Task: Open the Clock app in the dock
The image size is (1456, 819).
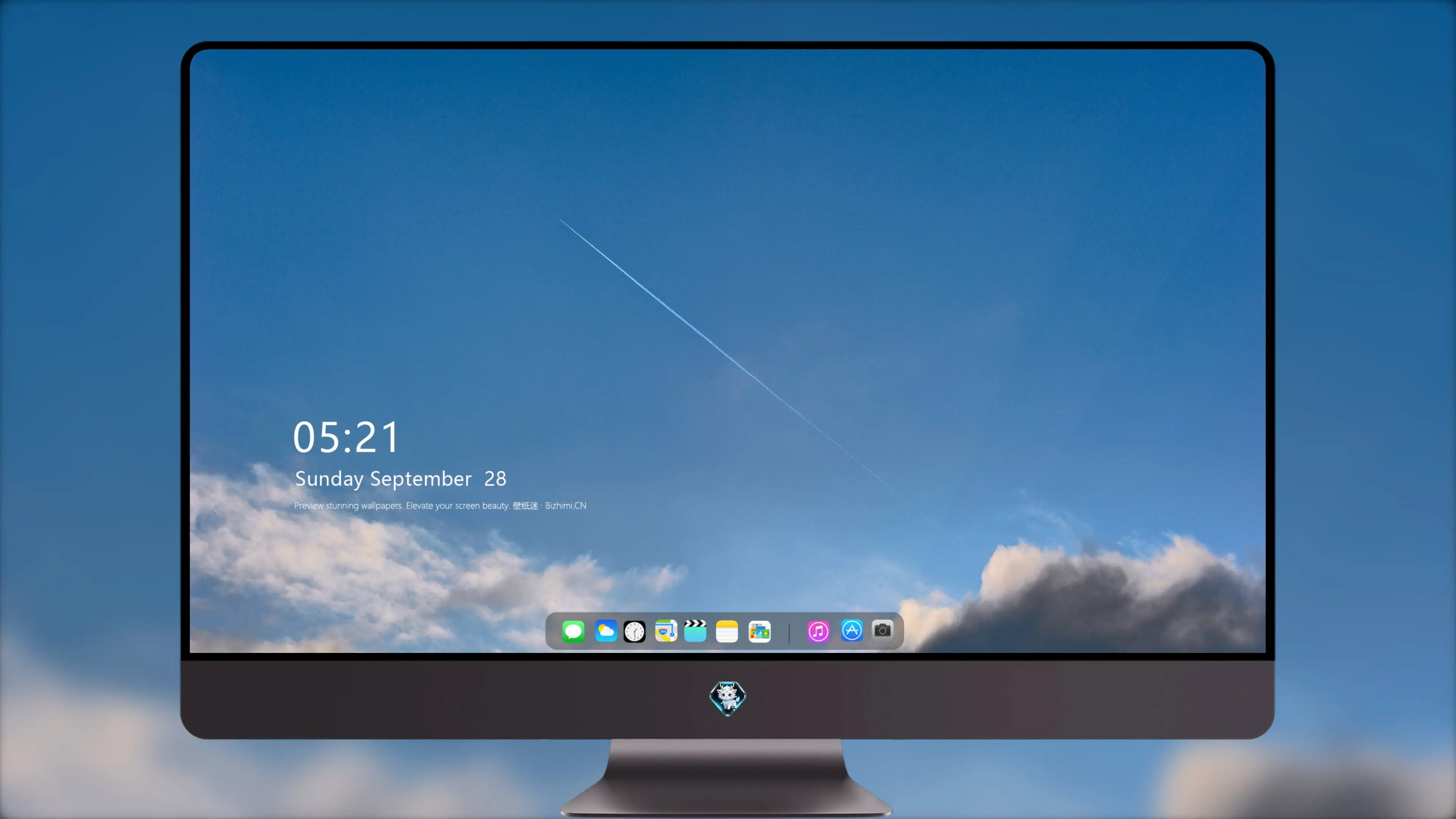Action: click(634, 631)
